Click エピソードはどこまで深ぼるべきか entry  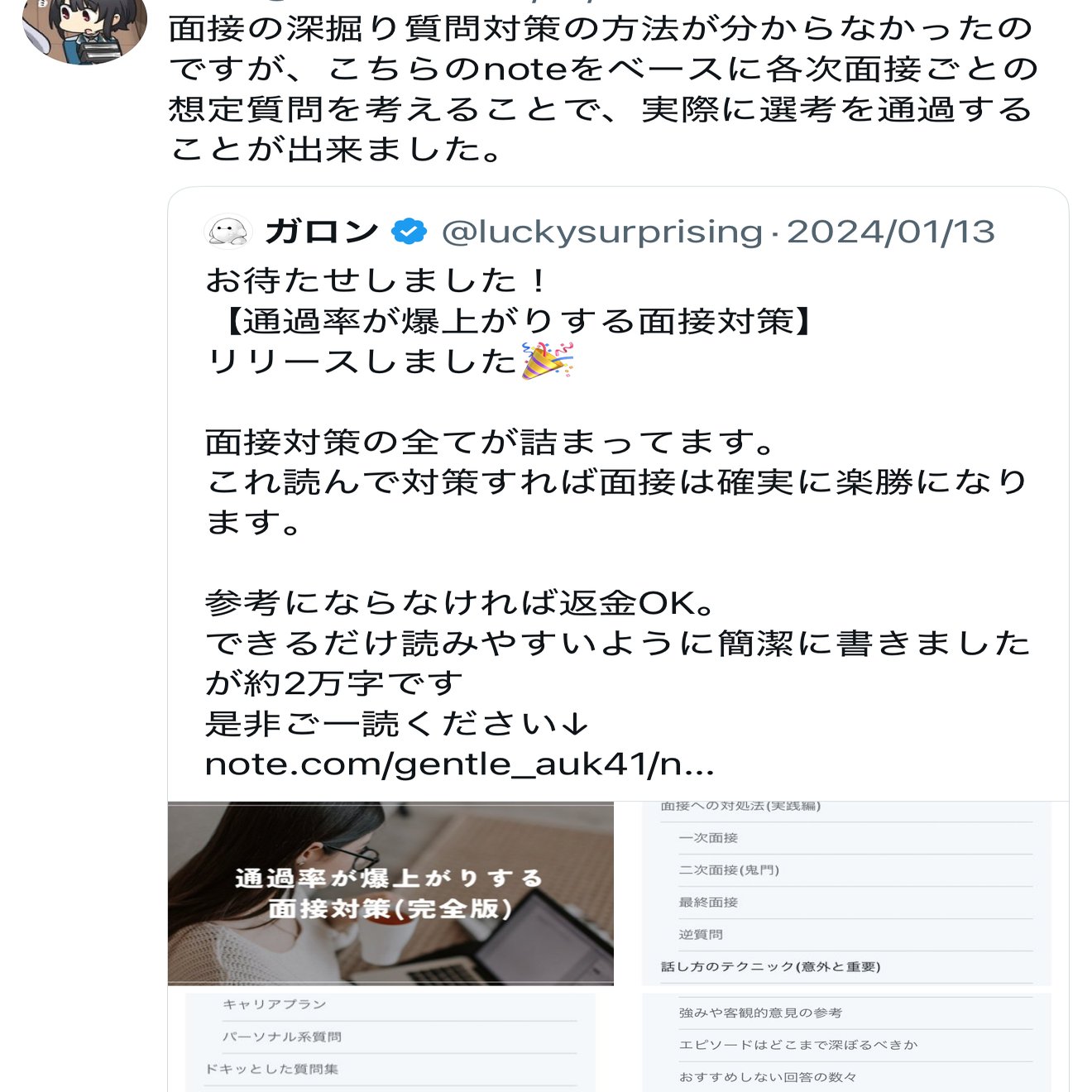[x=798, y=1045]
